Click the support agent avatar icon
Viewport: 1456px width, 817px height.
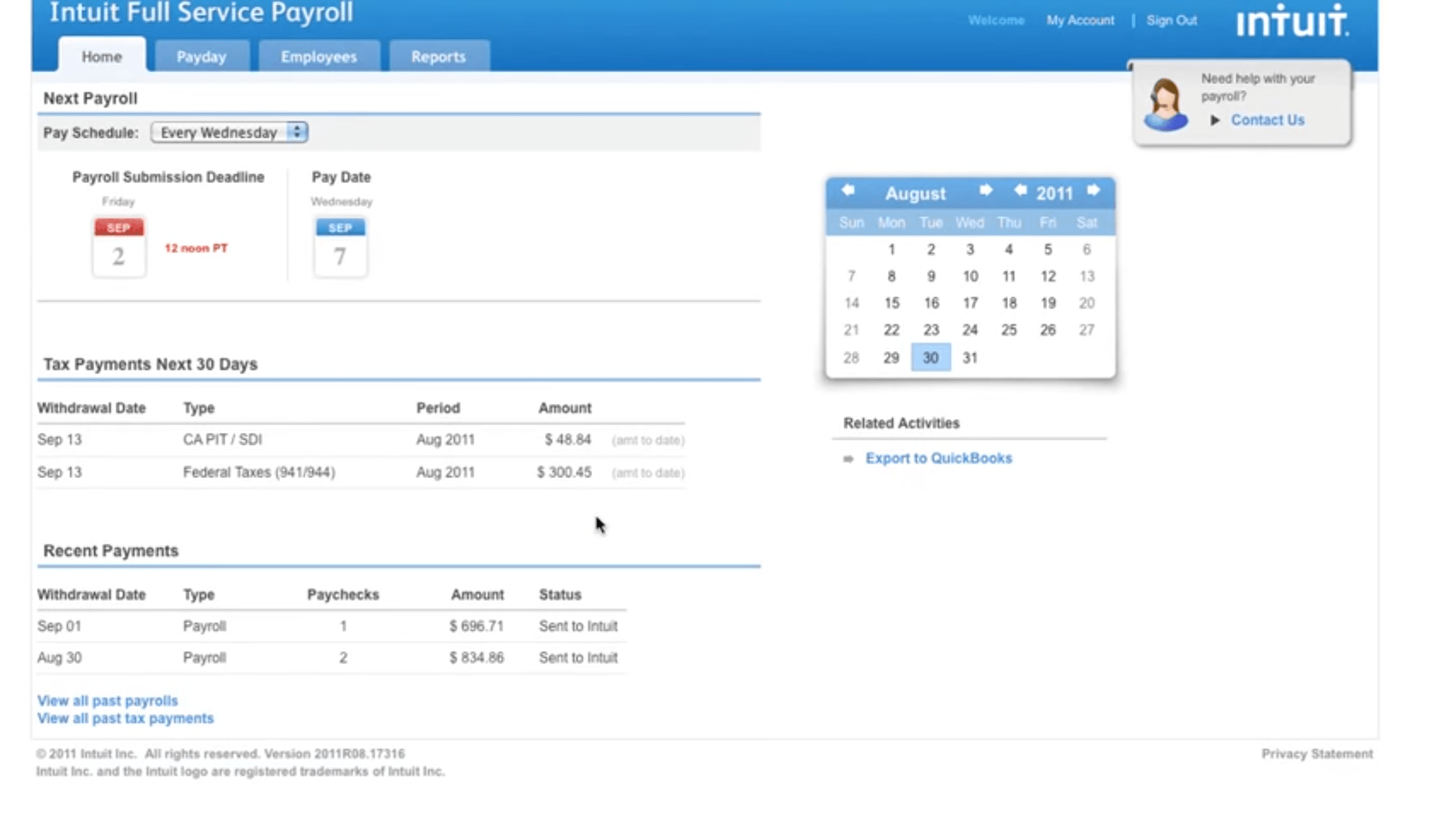1165,105
